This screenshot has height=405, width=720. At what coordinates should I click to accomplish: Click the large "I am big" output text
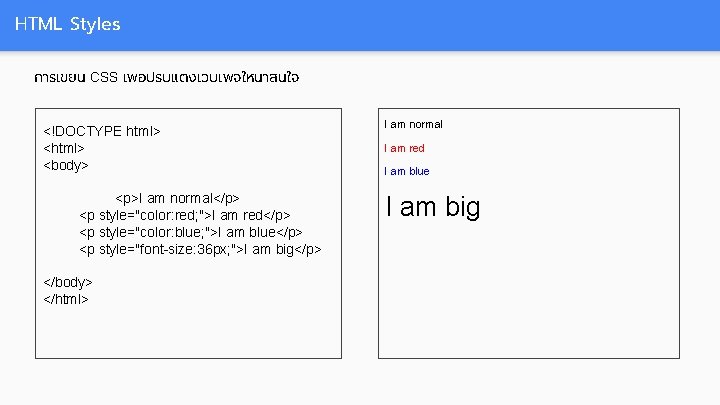(x=432, y=207)
